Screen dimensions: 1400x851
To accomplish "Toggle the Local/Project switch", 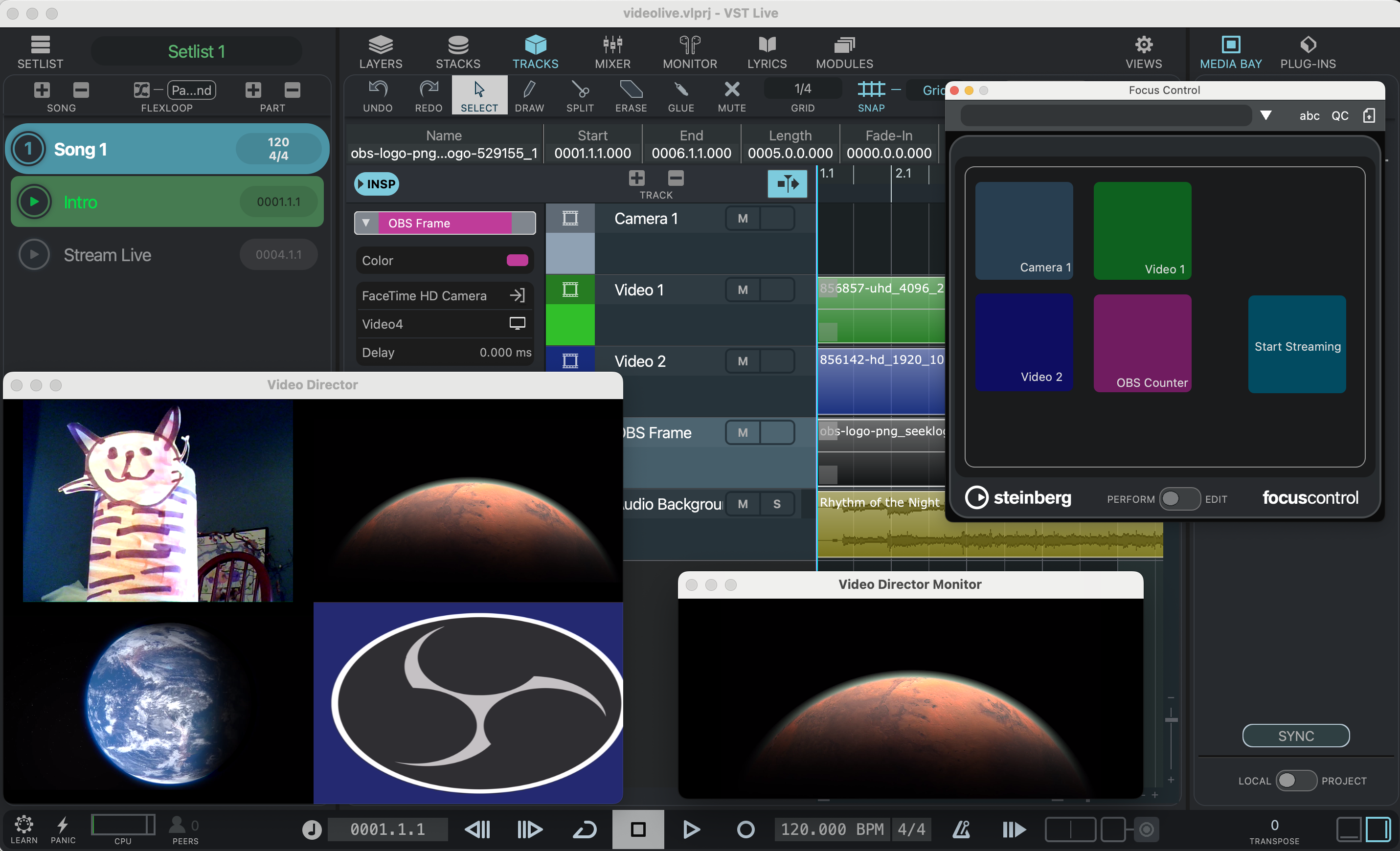I will click(x=1296, y=781).
